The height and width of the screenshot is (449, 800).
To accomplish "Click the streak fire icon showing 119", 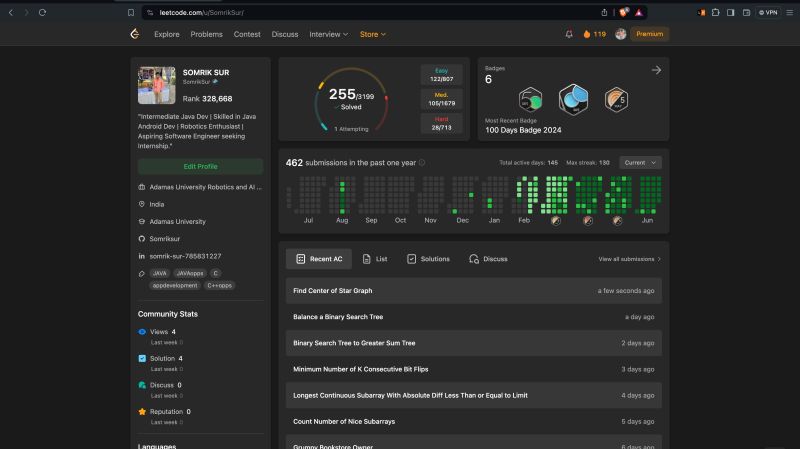I will (594, 34).
